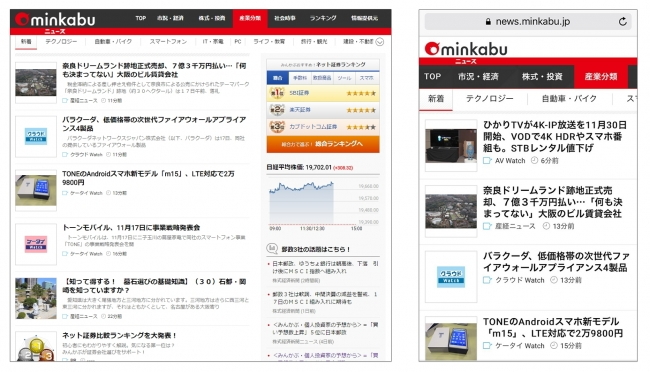Open the ランキング menu in the desktop header
The width and height of the screenshot is (650, 372).
click(323, 18)
